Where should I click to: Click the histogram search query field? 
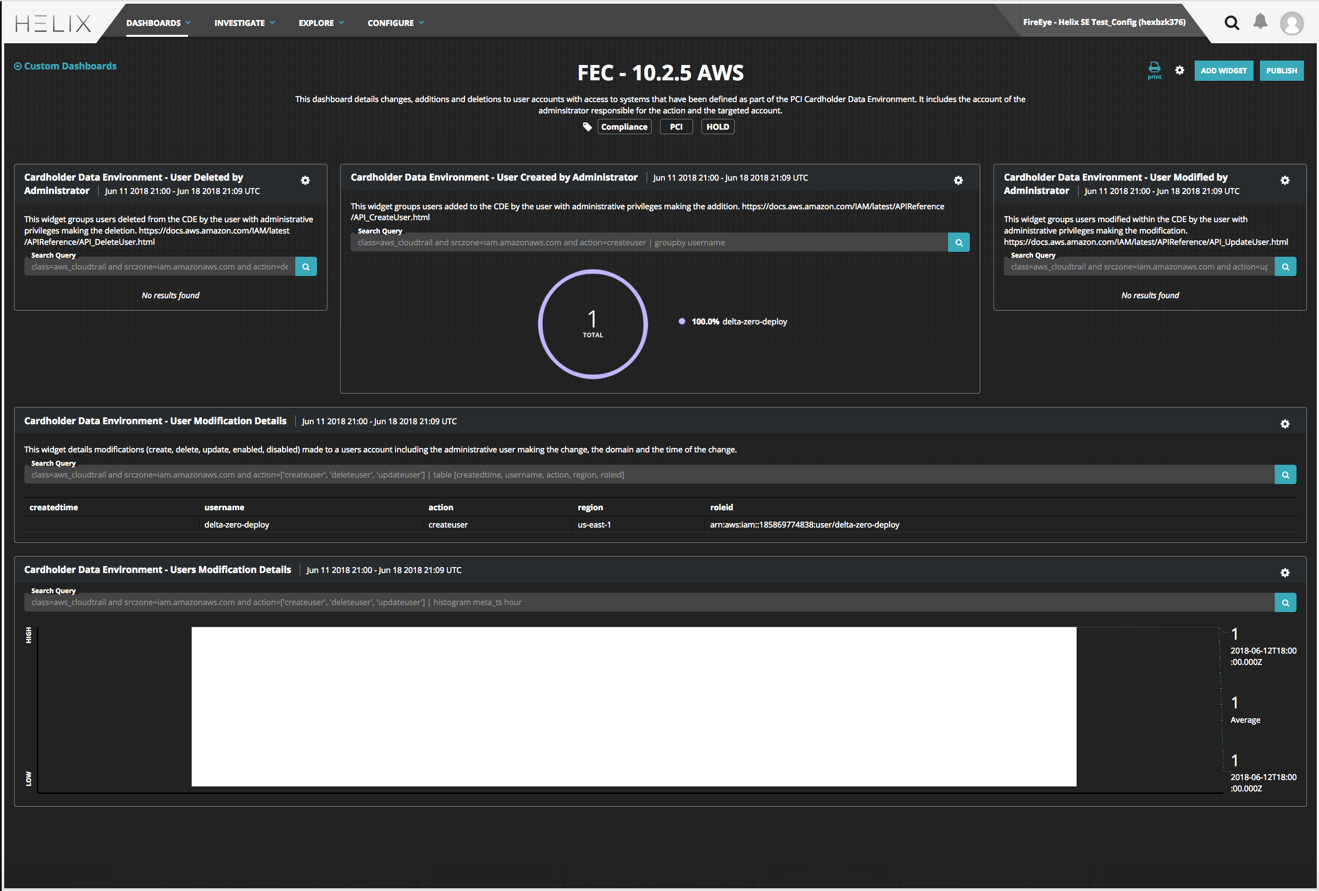(x=649, y=603)
